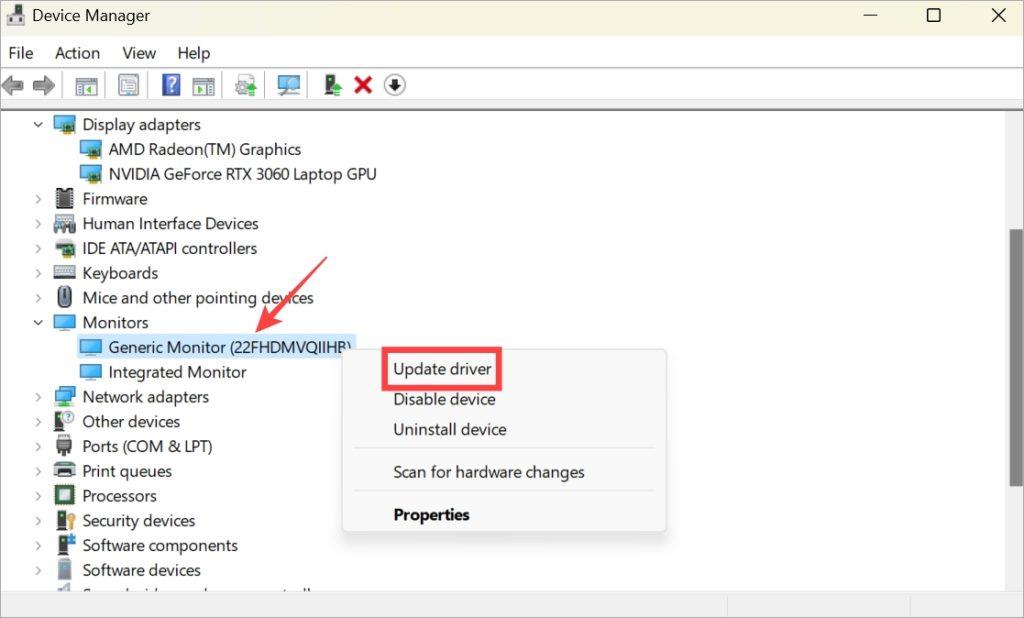Click the Forward arrow toolbar icon
Viewport: 1024px width, 618px height.
point(44,85)
